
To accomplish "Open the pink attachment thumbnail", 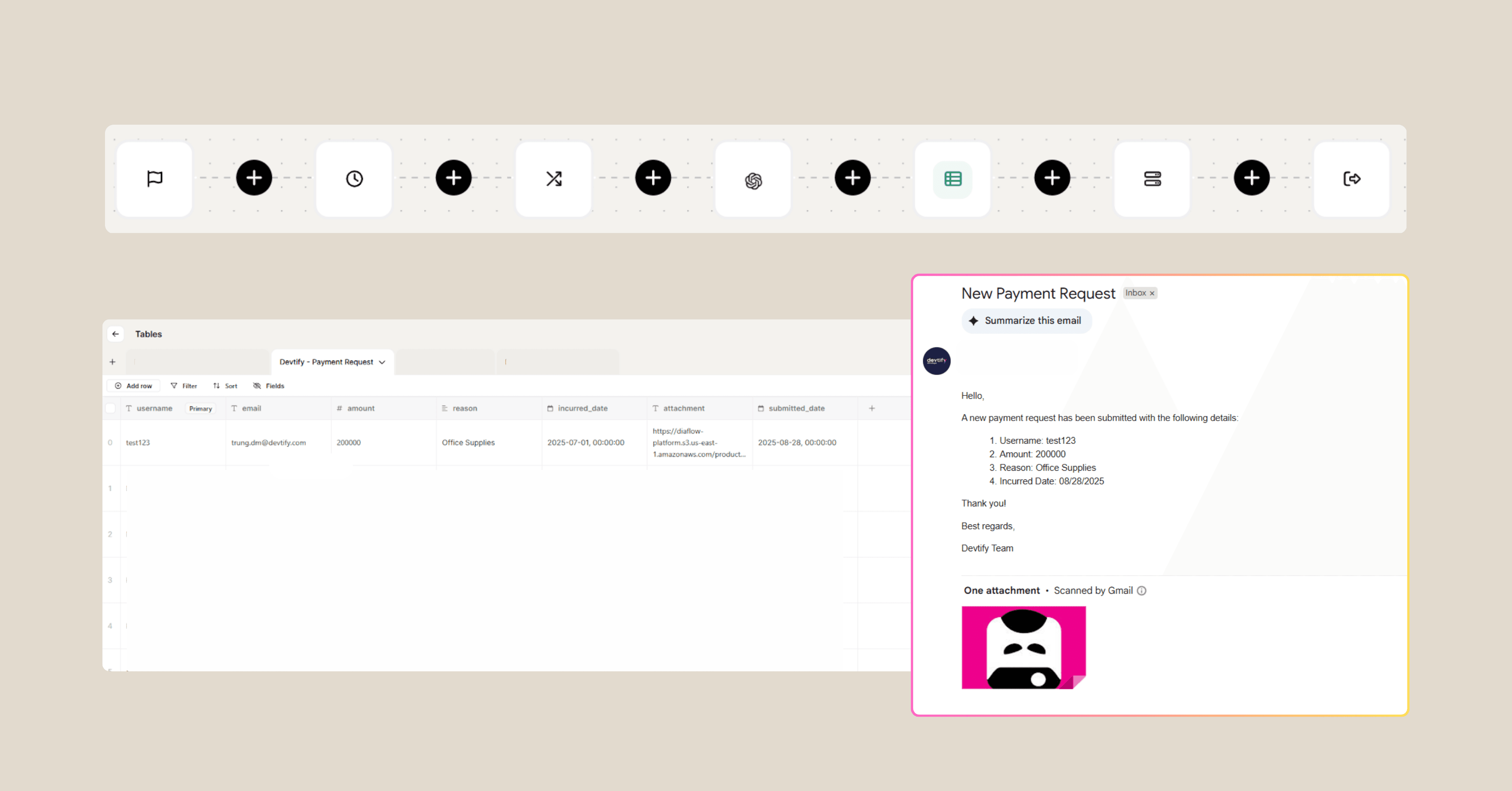I will coord(1023,647).
